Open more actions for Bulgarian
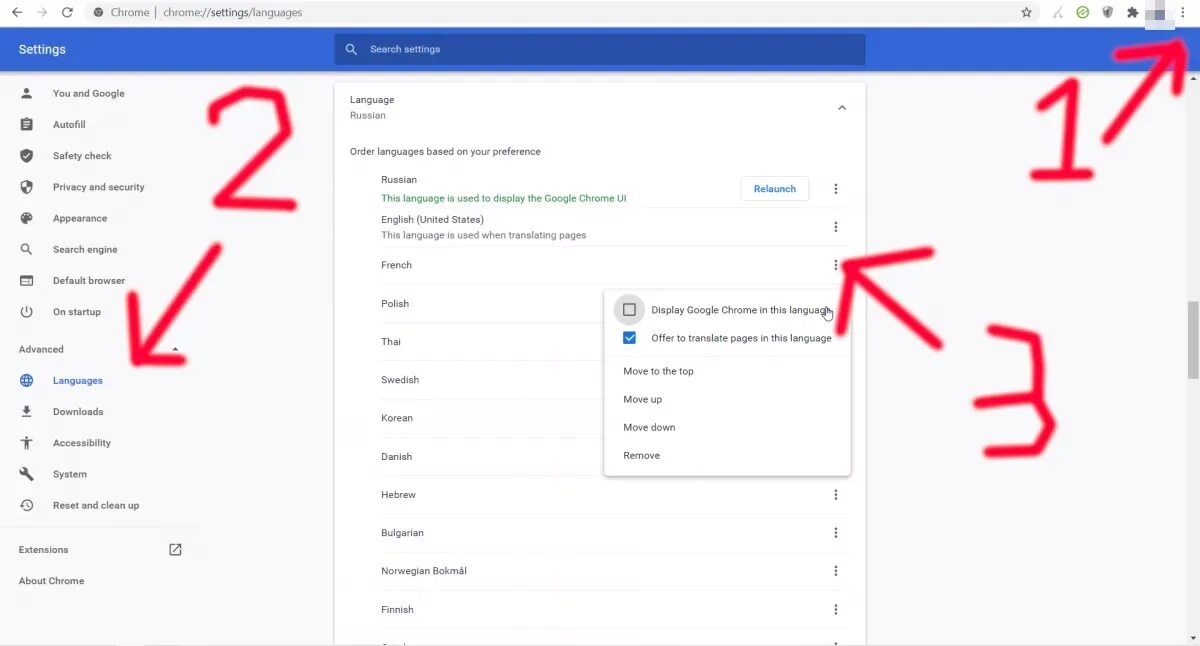Screen dimensions: 1200x646 click(836, 532)
